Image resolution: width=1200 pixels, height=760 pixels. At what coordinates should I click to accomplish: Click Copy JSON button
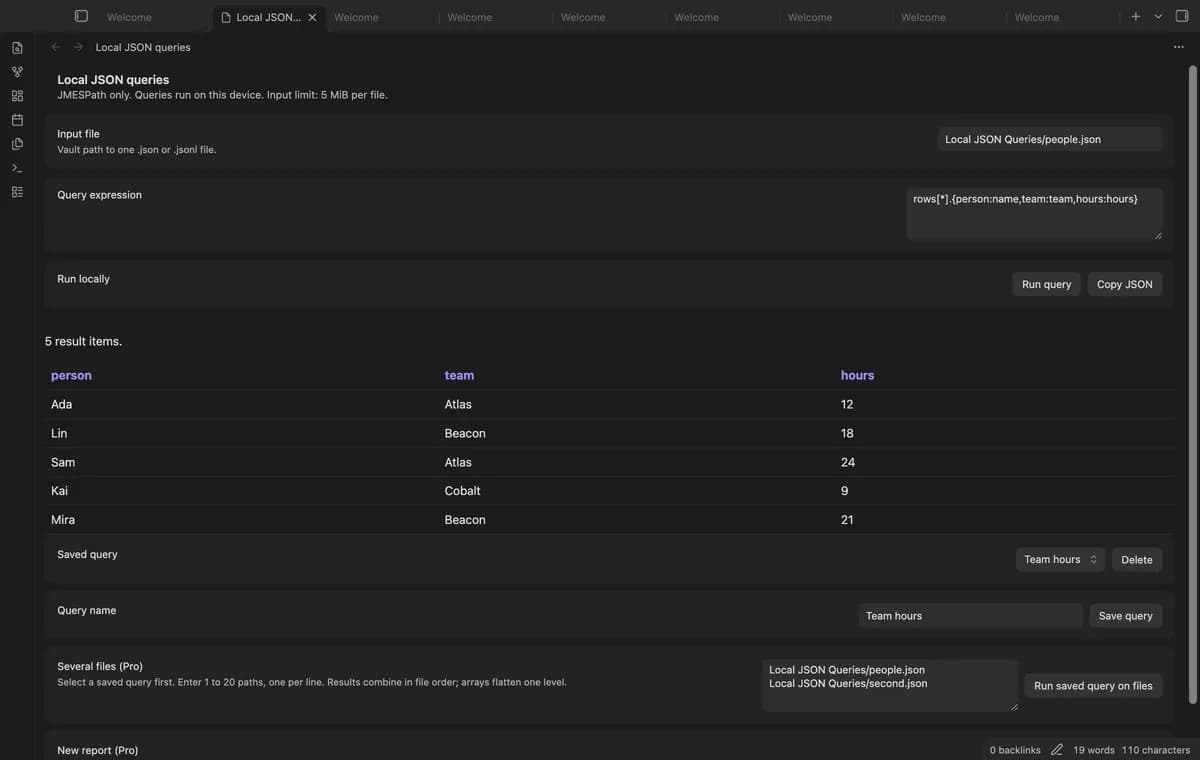pyautogui.click(x=1124, y=284)
